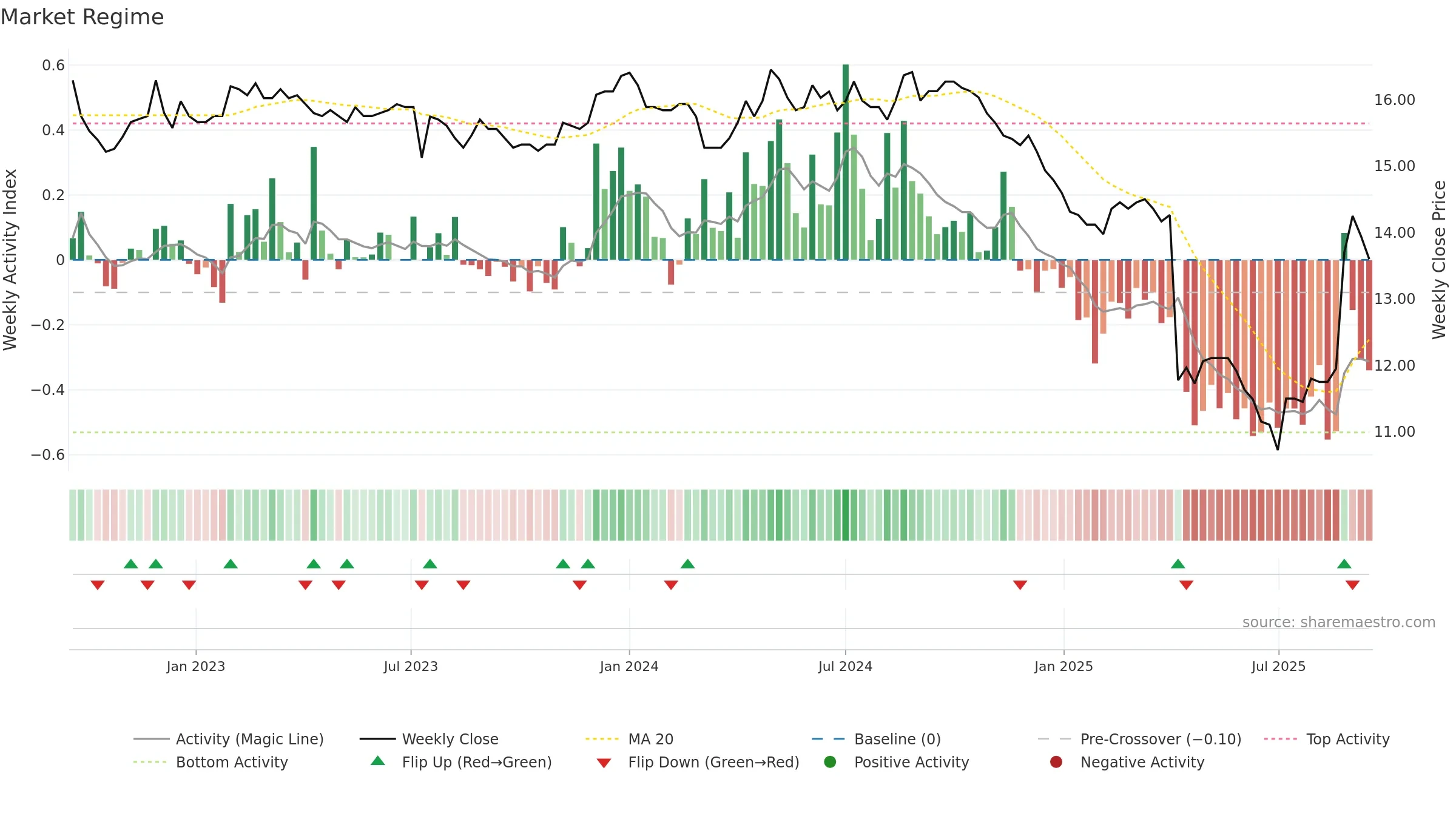
Task: Click the Jul 2023 x-axis label
Action: click(x=411, y=666)
